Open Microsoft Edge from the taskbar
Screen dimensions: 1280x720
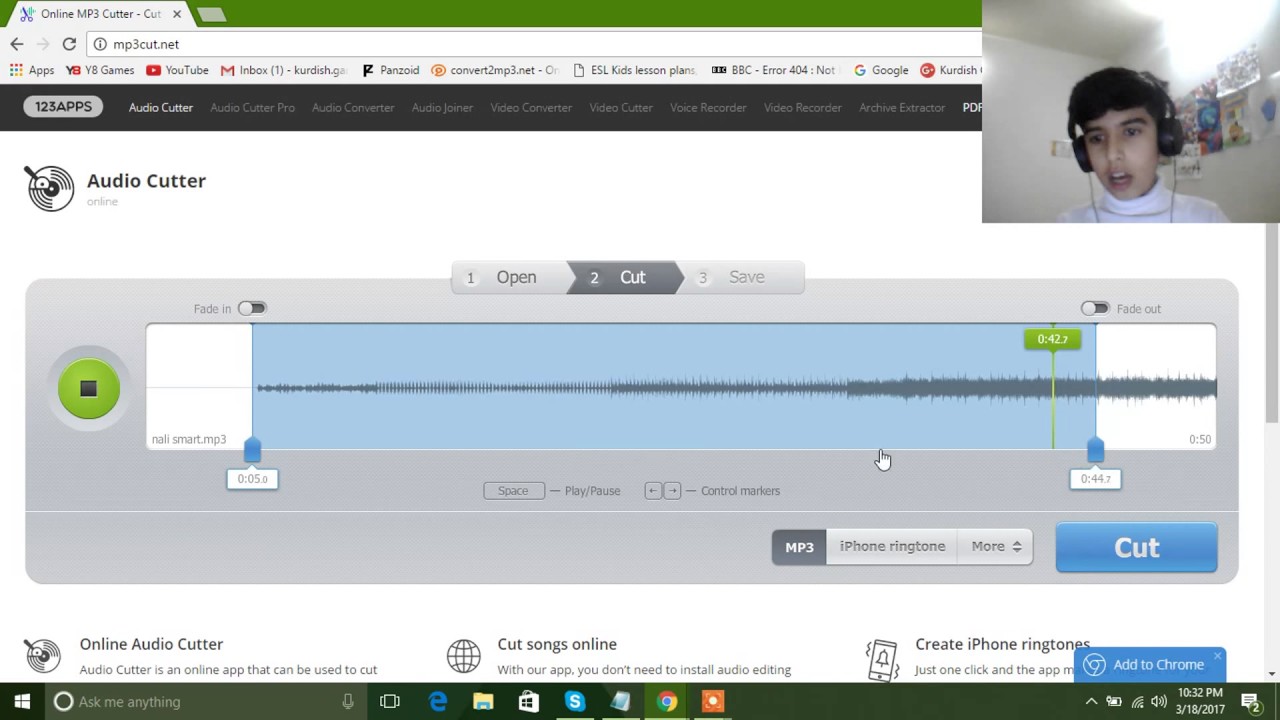click(x=438, y=702)
